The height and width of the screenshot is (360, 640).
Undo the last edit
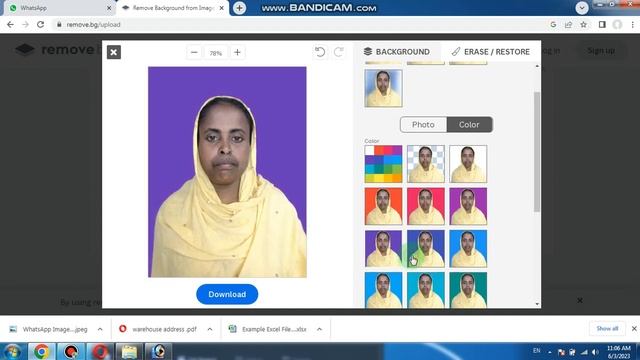[320, 52]
